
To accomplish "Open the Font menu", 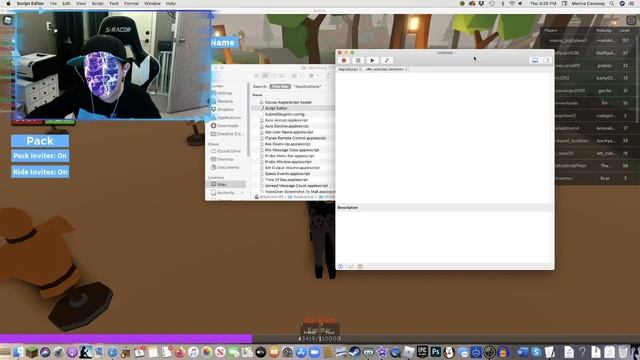I will [x=114, y=3].
